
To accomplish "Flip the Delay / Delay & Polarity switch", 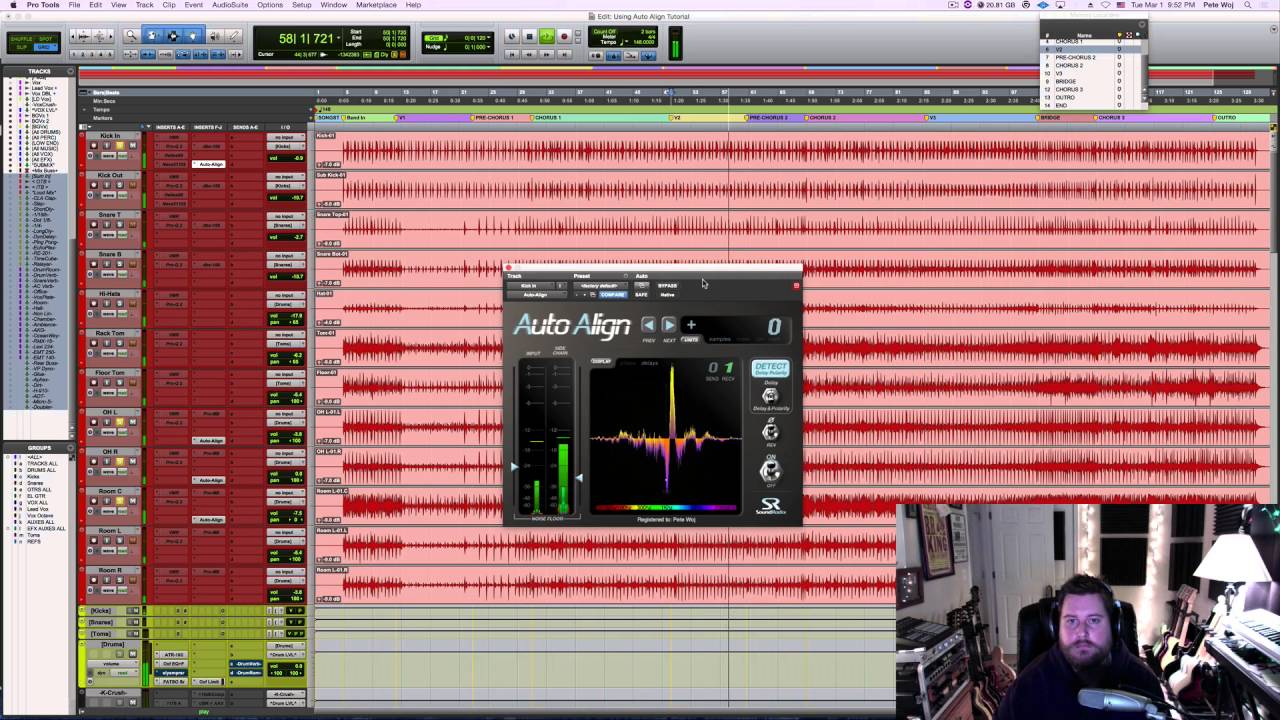I will coord(770,395).
